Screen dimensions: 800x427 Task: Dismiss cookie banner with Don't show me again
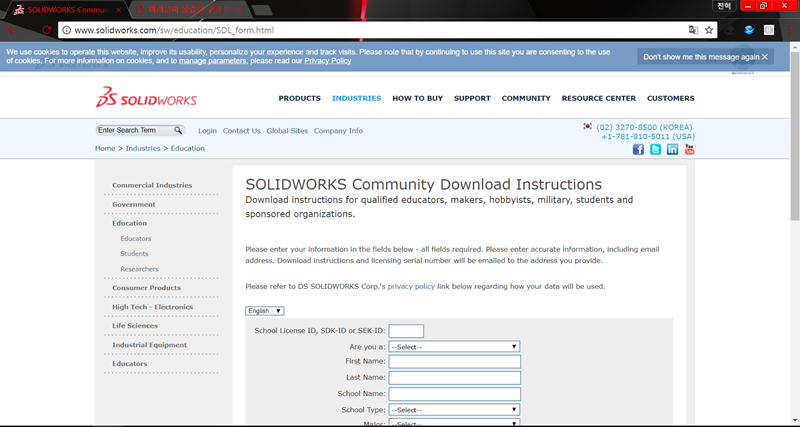click(705, 57)
